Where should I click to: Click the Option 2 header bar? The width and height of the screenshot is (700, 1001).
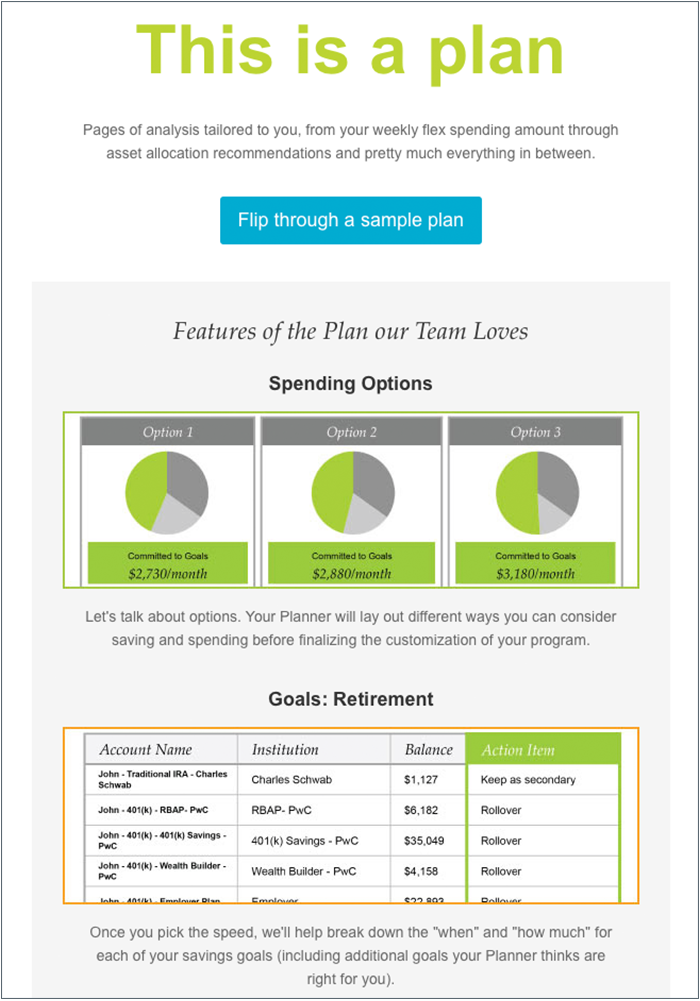(x=352, y=432)
